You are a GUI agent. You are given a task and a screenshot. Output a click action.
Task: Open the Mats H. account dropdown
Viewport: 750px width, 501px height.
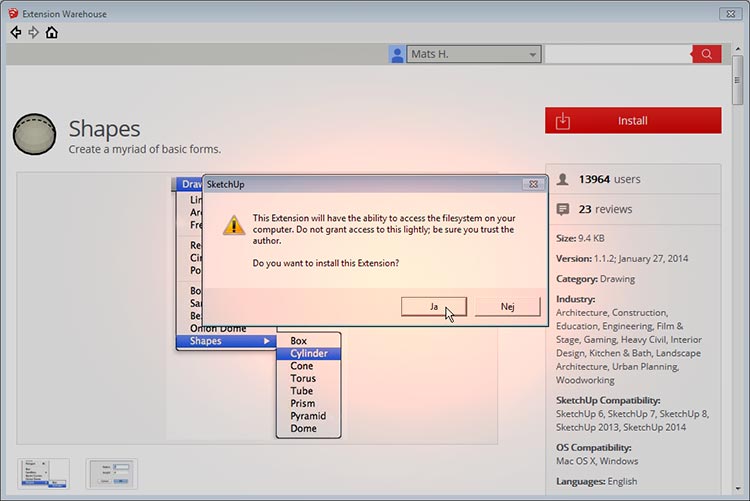click(474, 54)
